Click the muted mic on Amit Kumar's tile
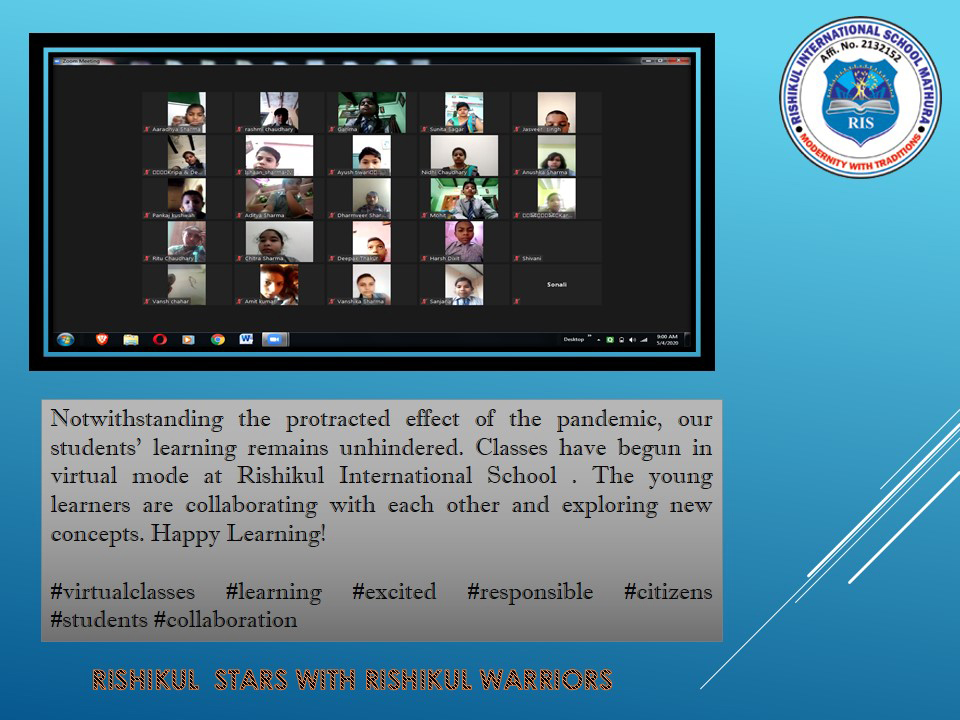Screen dimensions: 960x720 pyautogui.click(x=239, y=301)
